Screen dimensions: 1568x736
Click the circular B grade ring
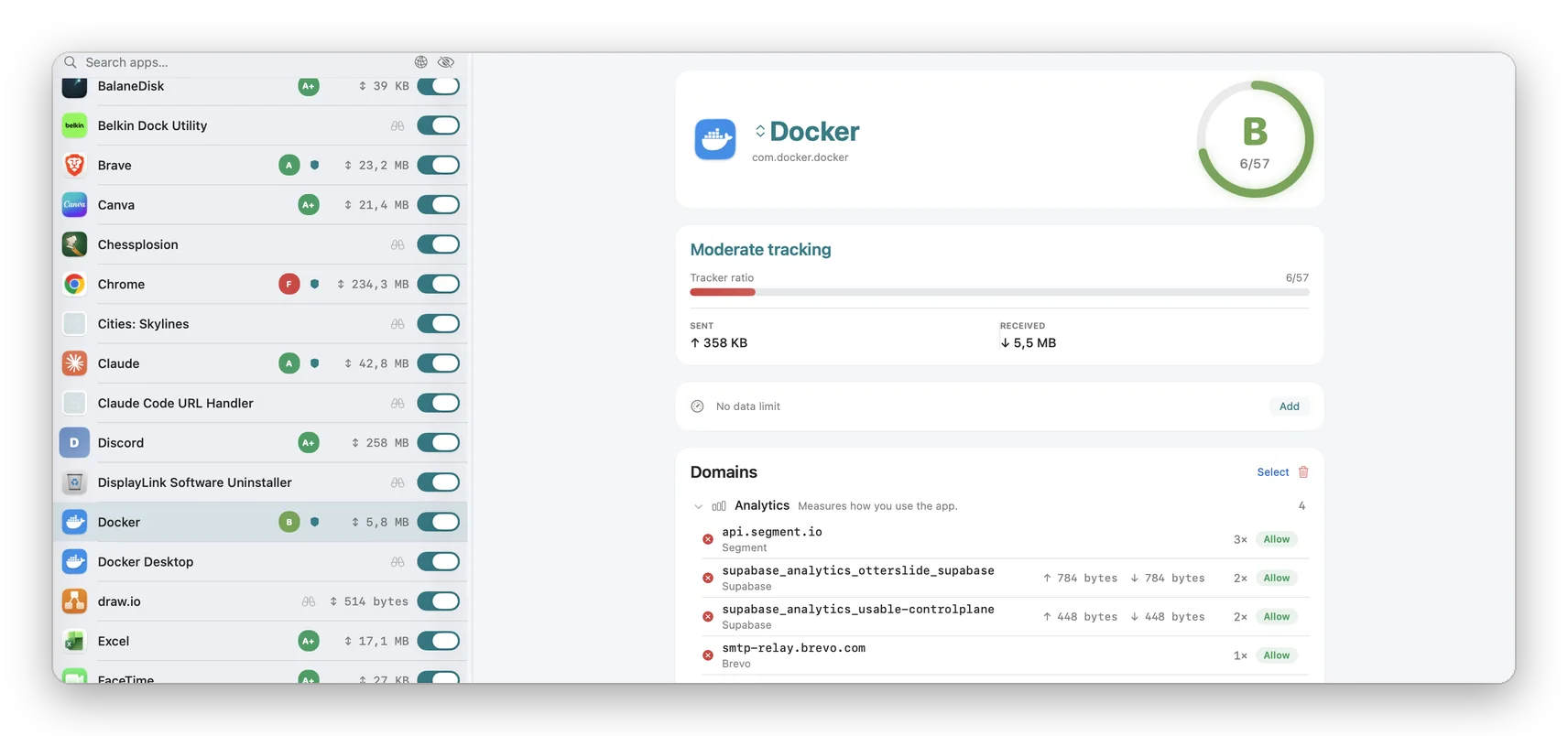tap(1255, 140)
